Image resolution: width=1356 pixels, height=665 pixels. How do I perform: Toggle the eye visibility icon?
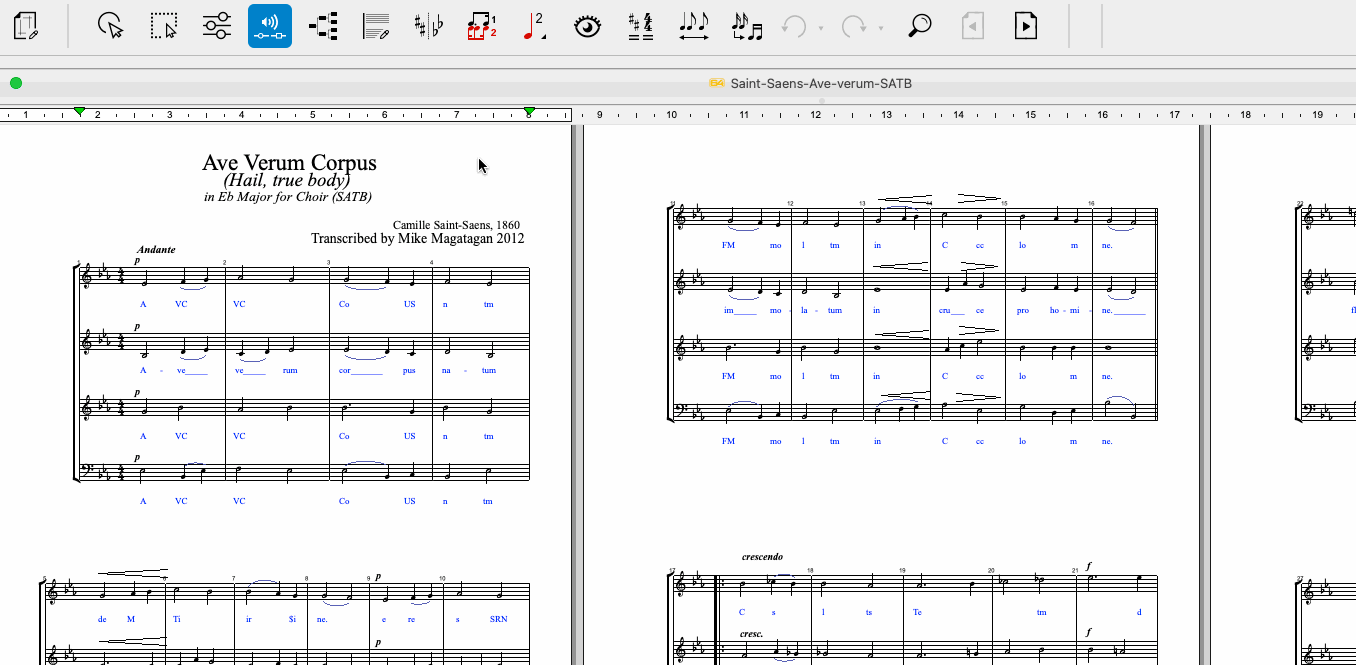[587, 26]
